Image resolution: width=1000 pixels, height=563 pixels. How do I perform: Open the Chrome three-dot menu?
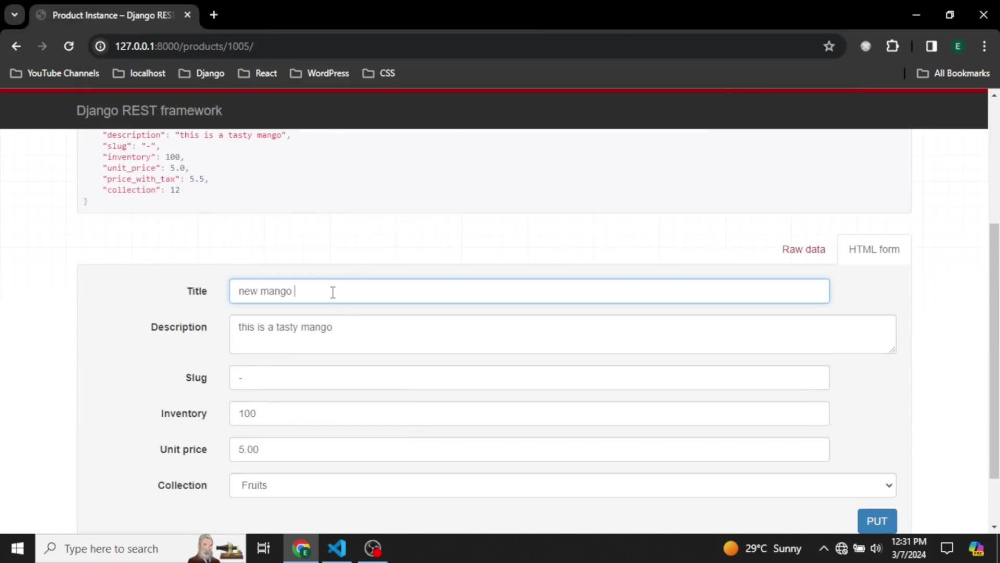coord(984,46)
